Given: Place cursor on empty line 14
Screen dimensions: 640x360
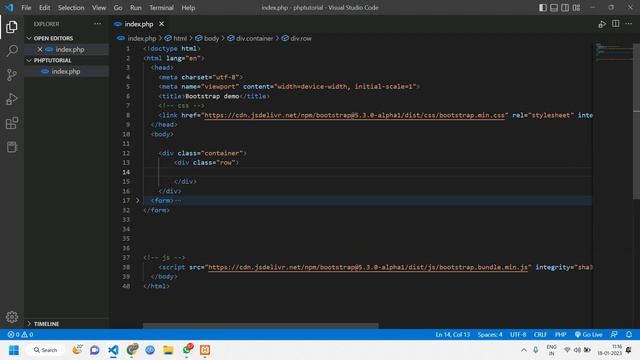Looking at the screenshot, I should pyautogui.click(x=367, y=172).
